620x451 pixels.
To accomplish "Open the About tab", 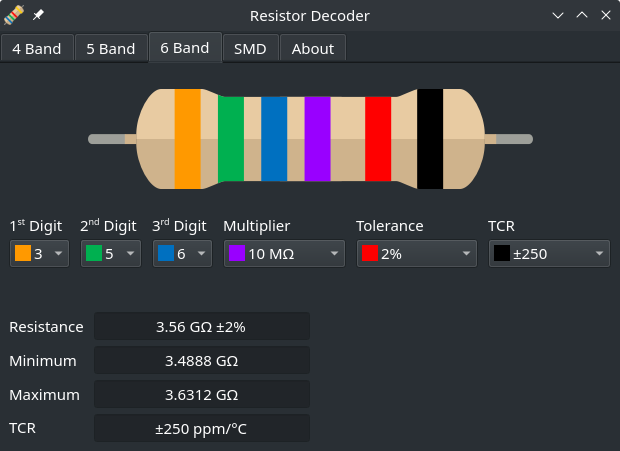I will [x=313, y=48].
